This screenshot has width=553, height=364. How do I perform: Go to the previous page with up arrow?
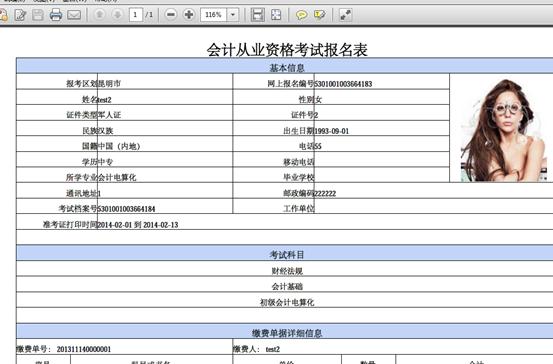click(99, 15)
